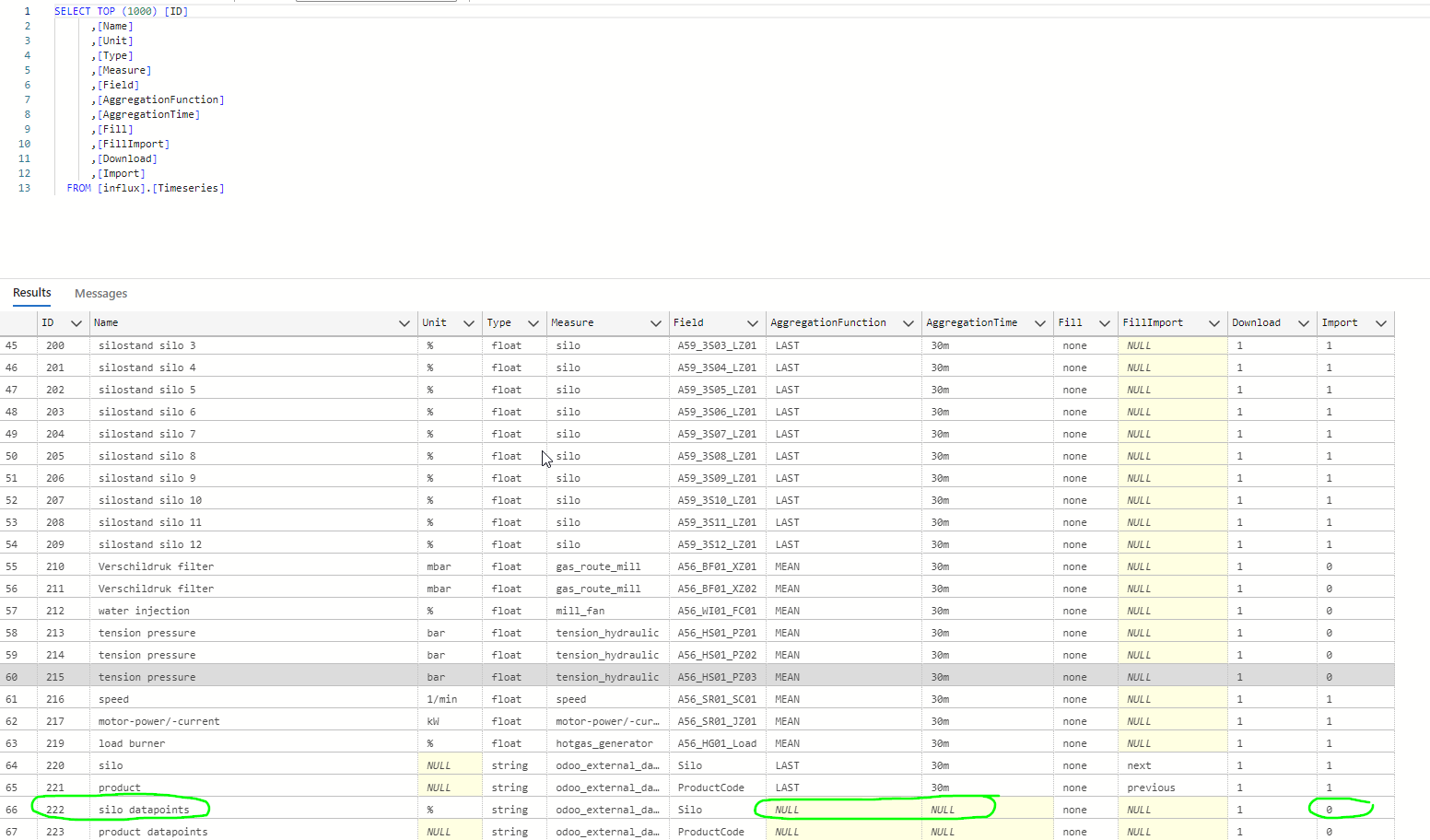Select row number 66 header
The image size is (1430, 840).
18,810
